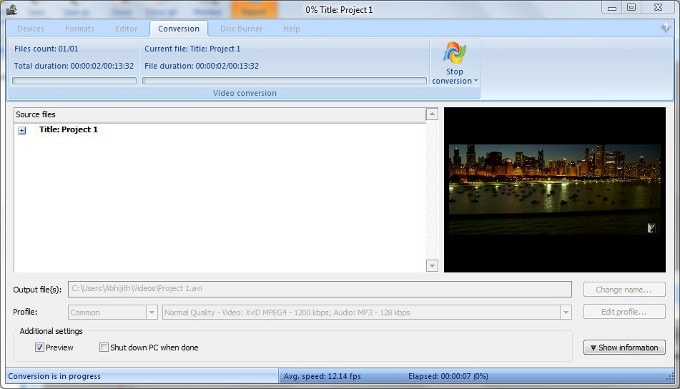The image size is (680, 389).
Task: Select the Conversion tab
Action: point(179,29)
